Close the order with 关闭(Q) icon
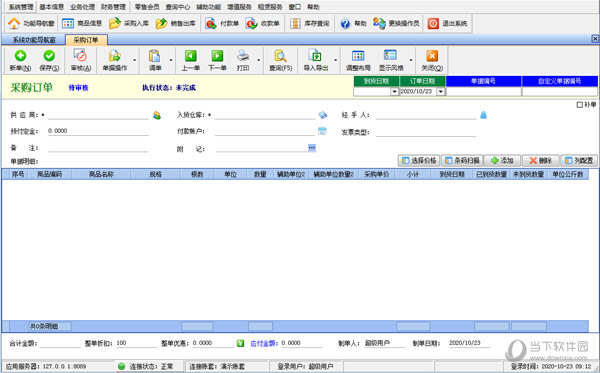 point(432,56)
